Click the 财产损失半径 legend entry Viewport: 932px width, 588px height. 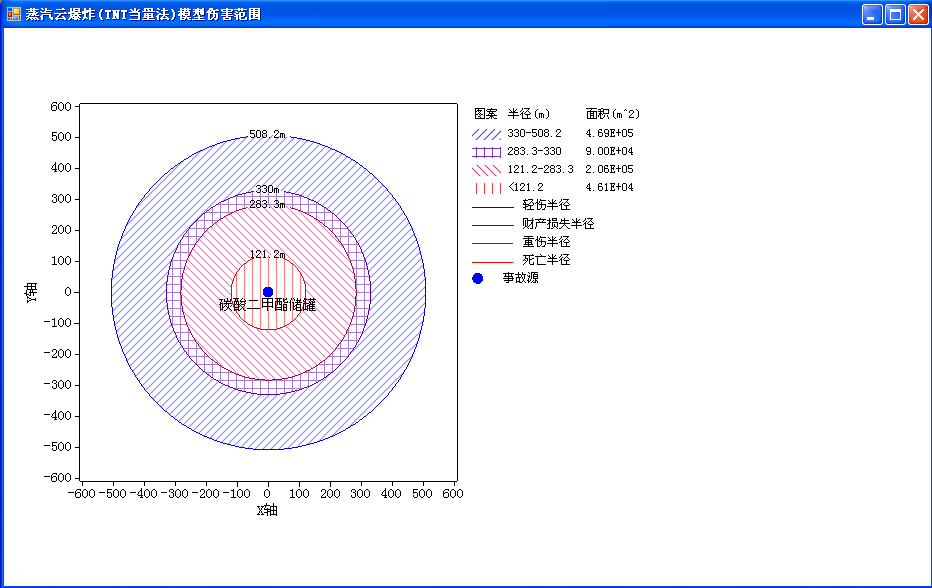point(558,224)
